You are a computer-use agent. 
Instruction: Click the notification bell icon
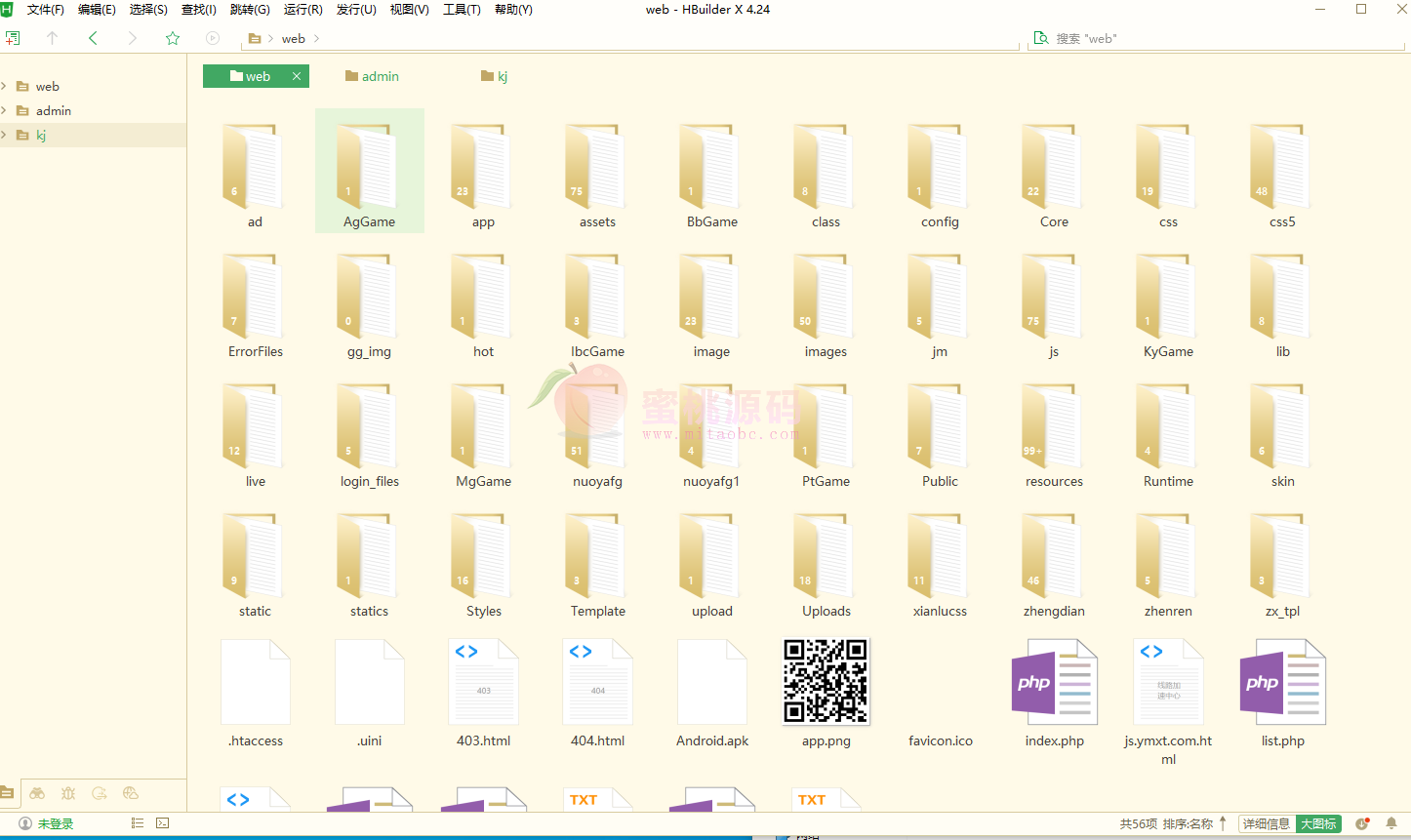coord(1391,823)
